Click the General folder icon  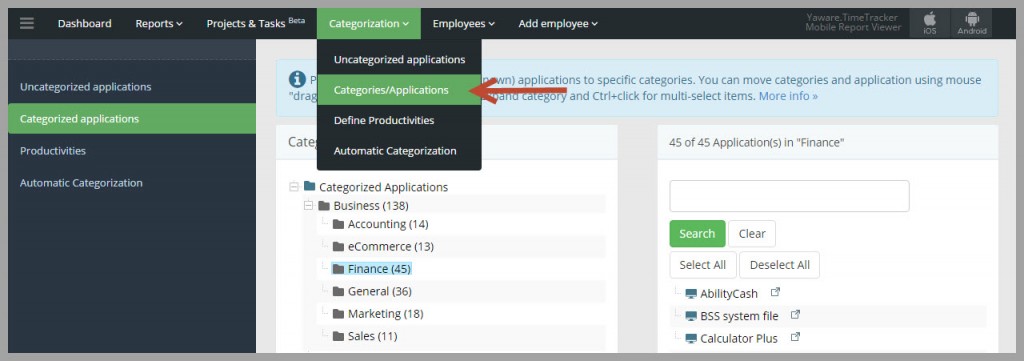pyautogui.click(x=338, y=291)
